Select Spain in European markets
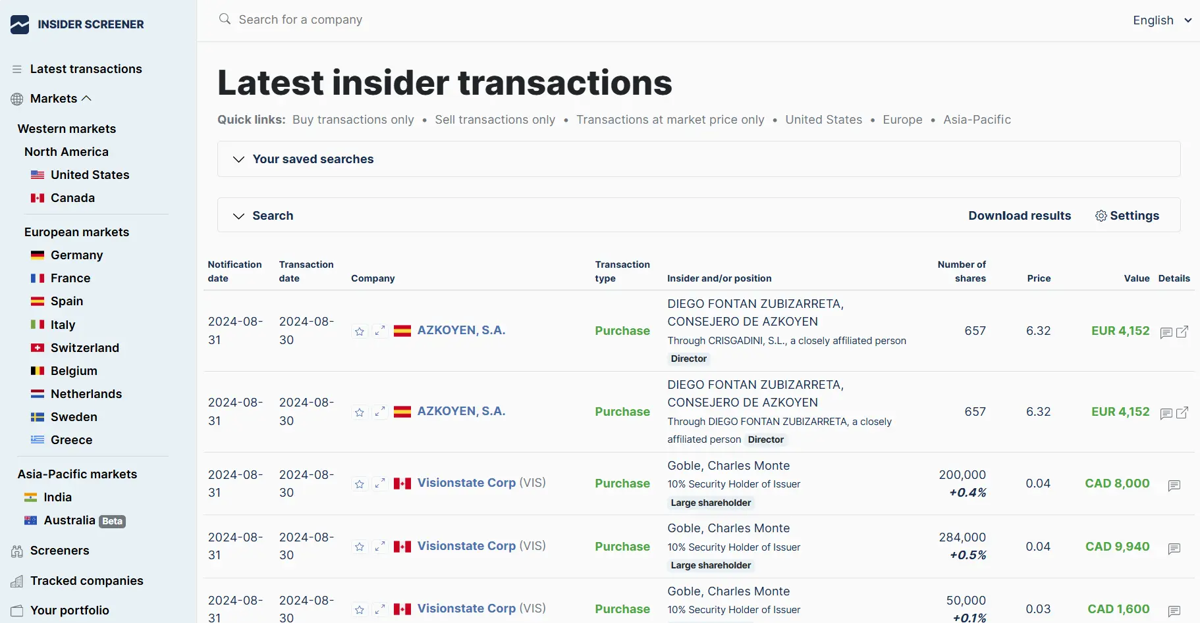Image resolution: width=1200 pixels, height=623 pixels. (67, 301)
